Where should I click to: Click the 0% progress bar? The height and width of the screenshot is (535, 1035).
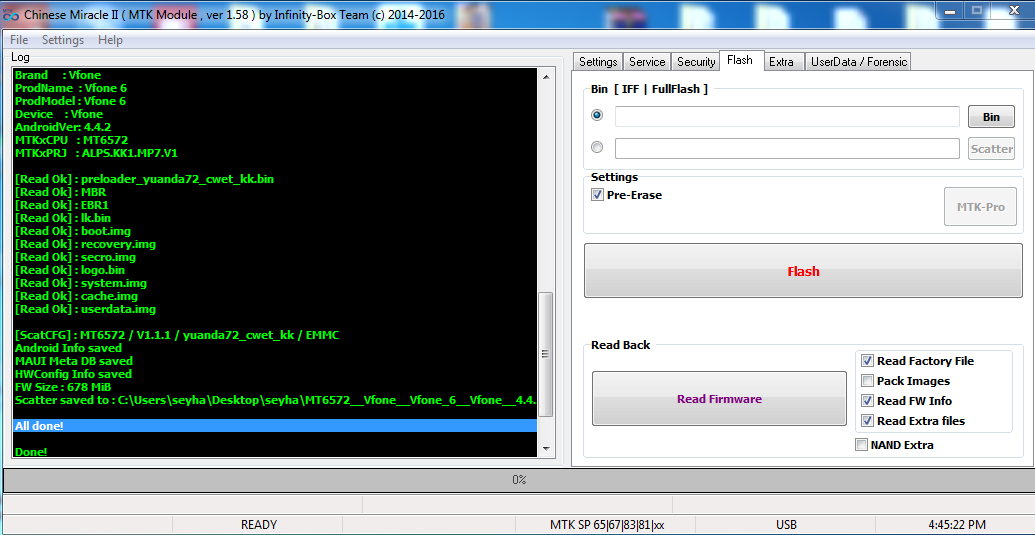(x=518, y=480)
